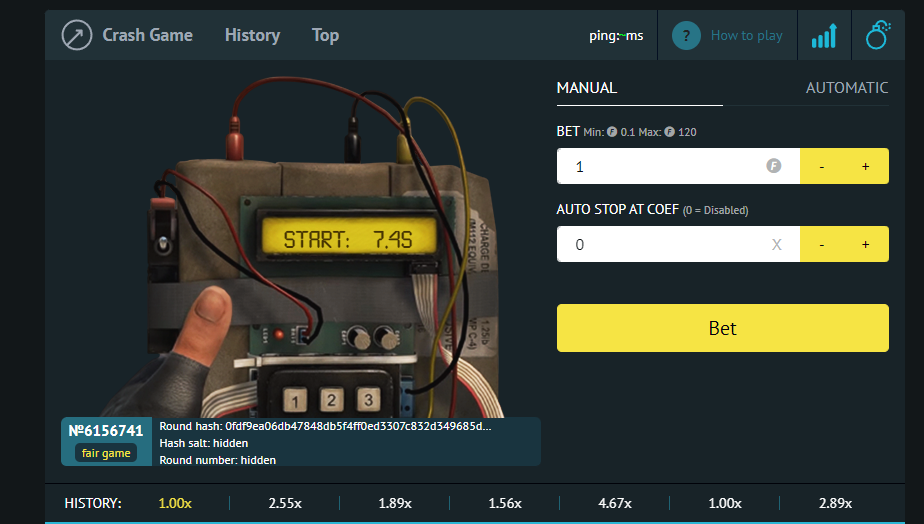Open the bar chart statistics icon

pos(824,36)
